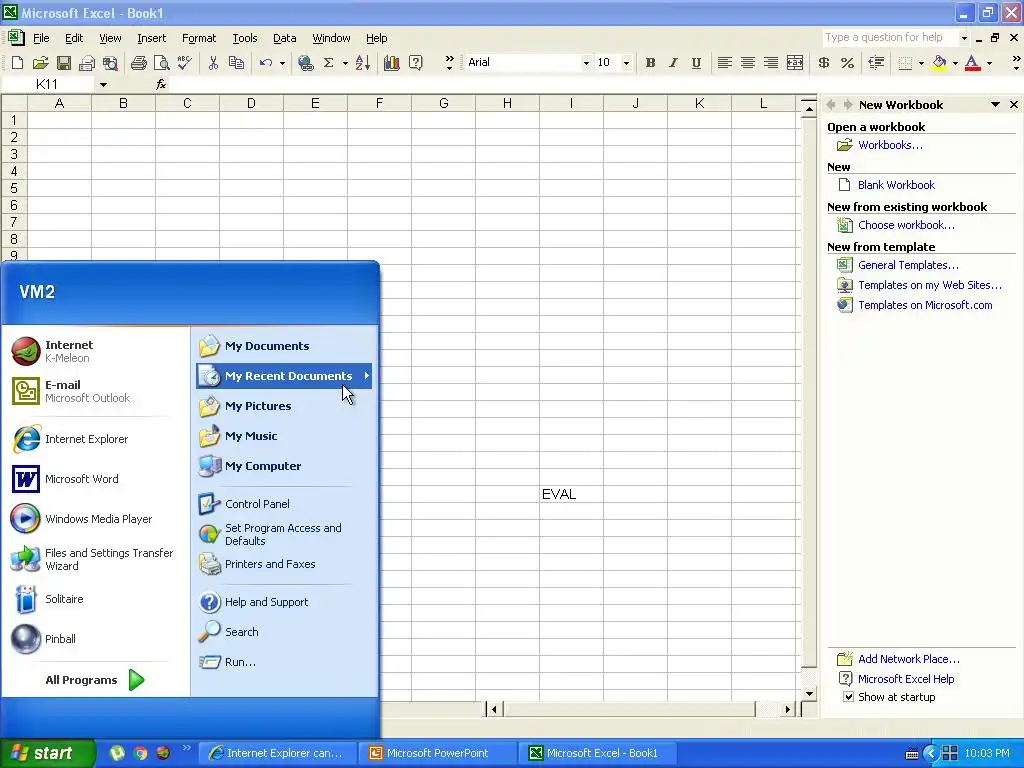Toggle Italic formatting
The width and height of the screenshot is (1024, 768).
pos(673,63)
